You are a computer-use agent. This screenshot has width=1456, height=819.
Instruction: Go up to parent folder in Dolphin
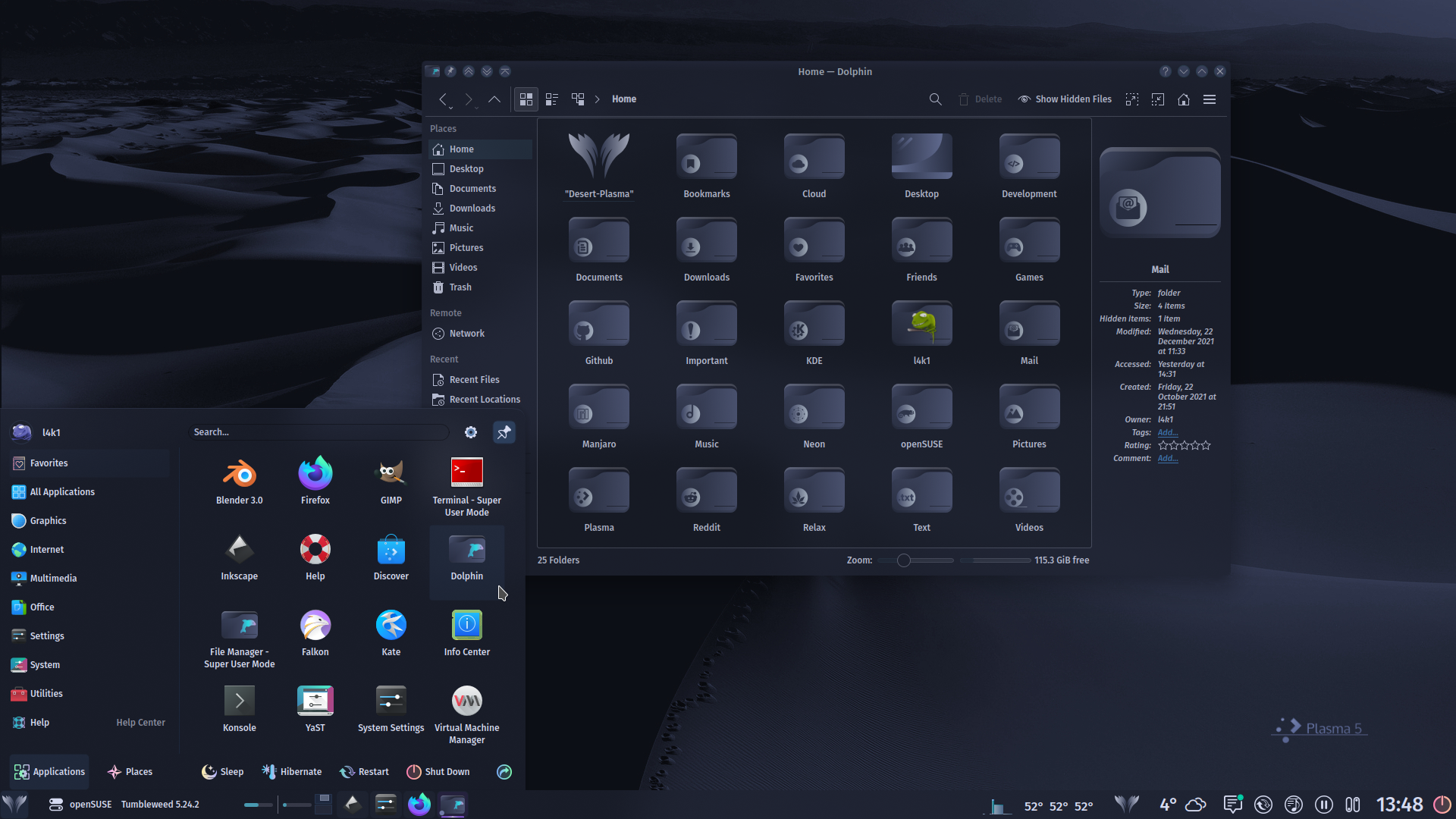pos(494,99)
